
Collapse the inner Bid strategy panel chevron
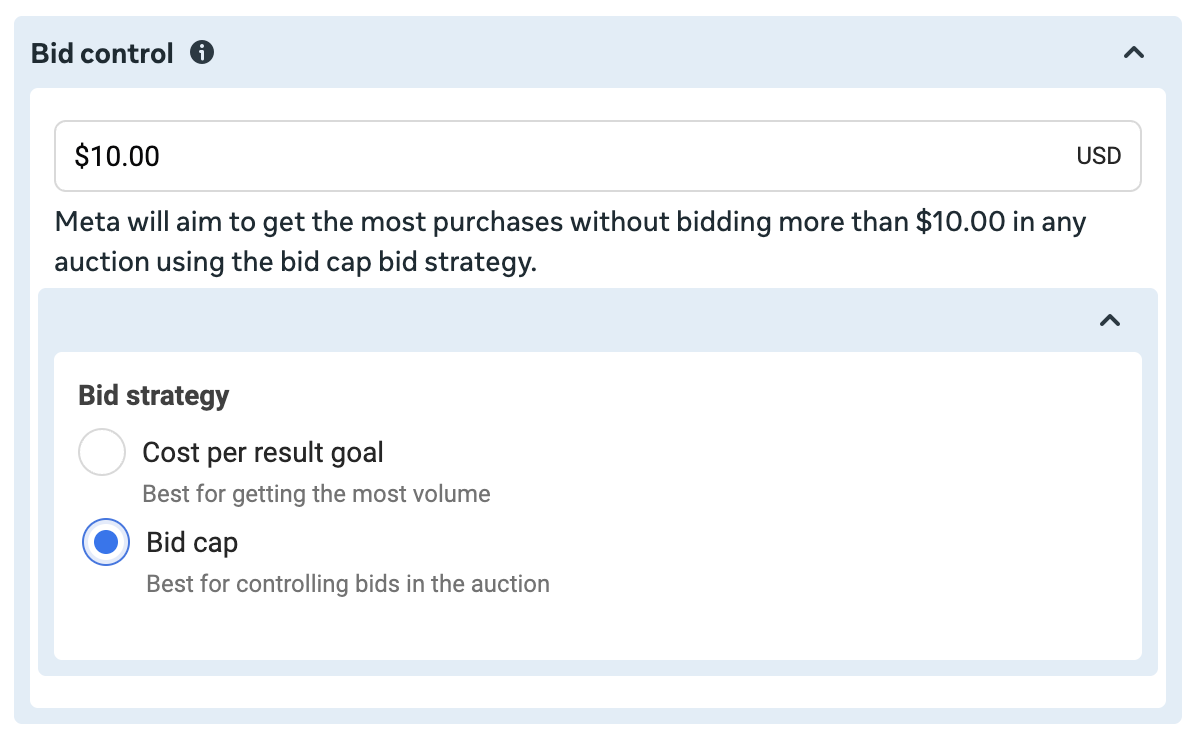(x=1109, y=321)
